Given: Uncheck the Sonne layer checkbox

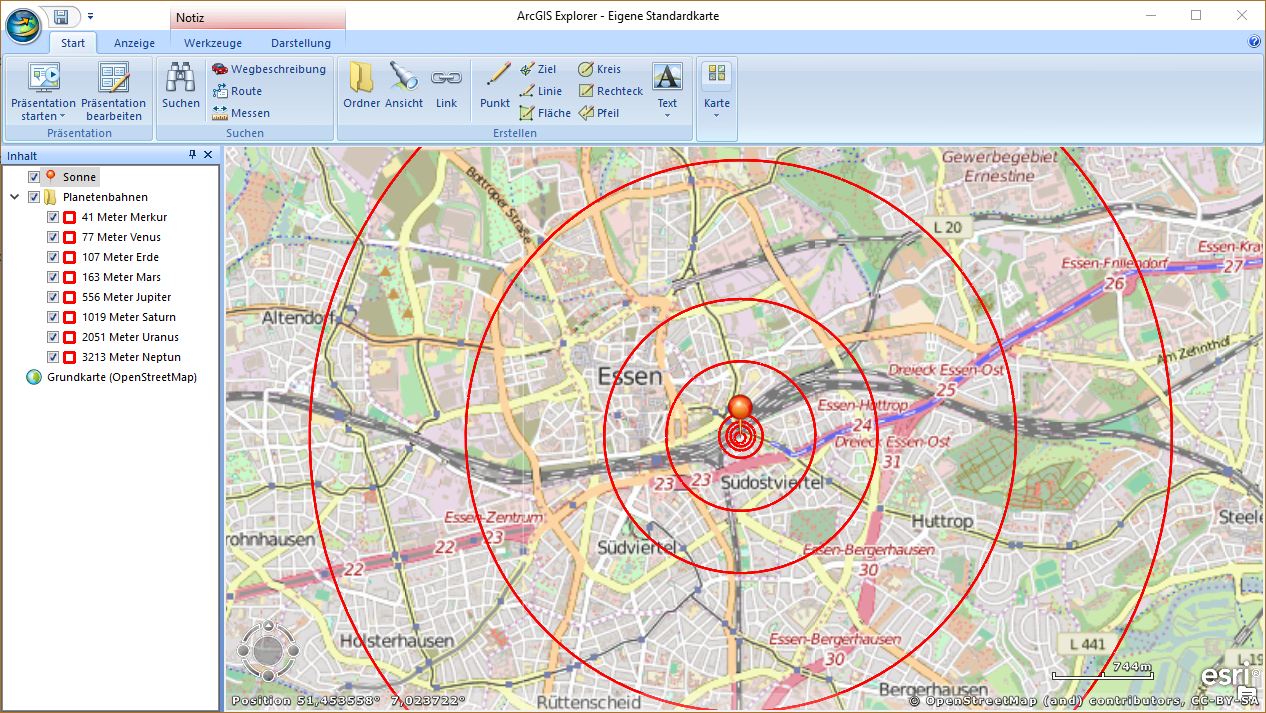Looking at the screenshot, I should tap(35, 177).
